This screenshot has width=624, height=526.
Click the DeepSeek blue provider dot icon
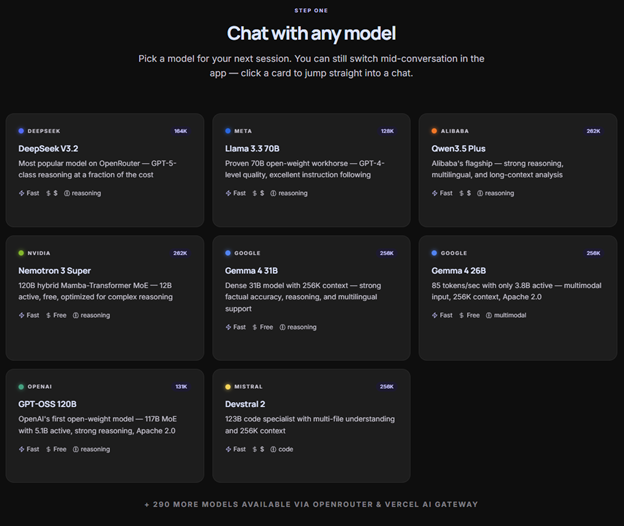21,131
